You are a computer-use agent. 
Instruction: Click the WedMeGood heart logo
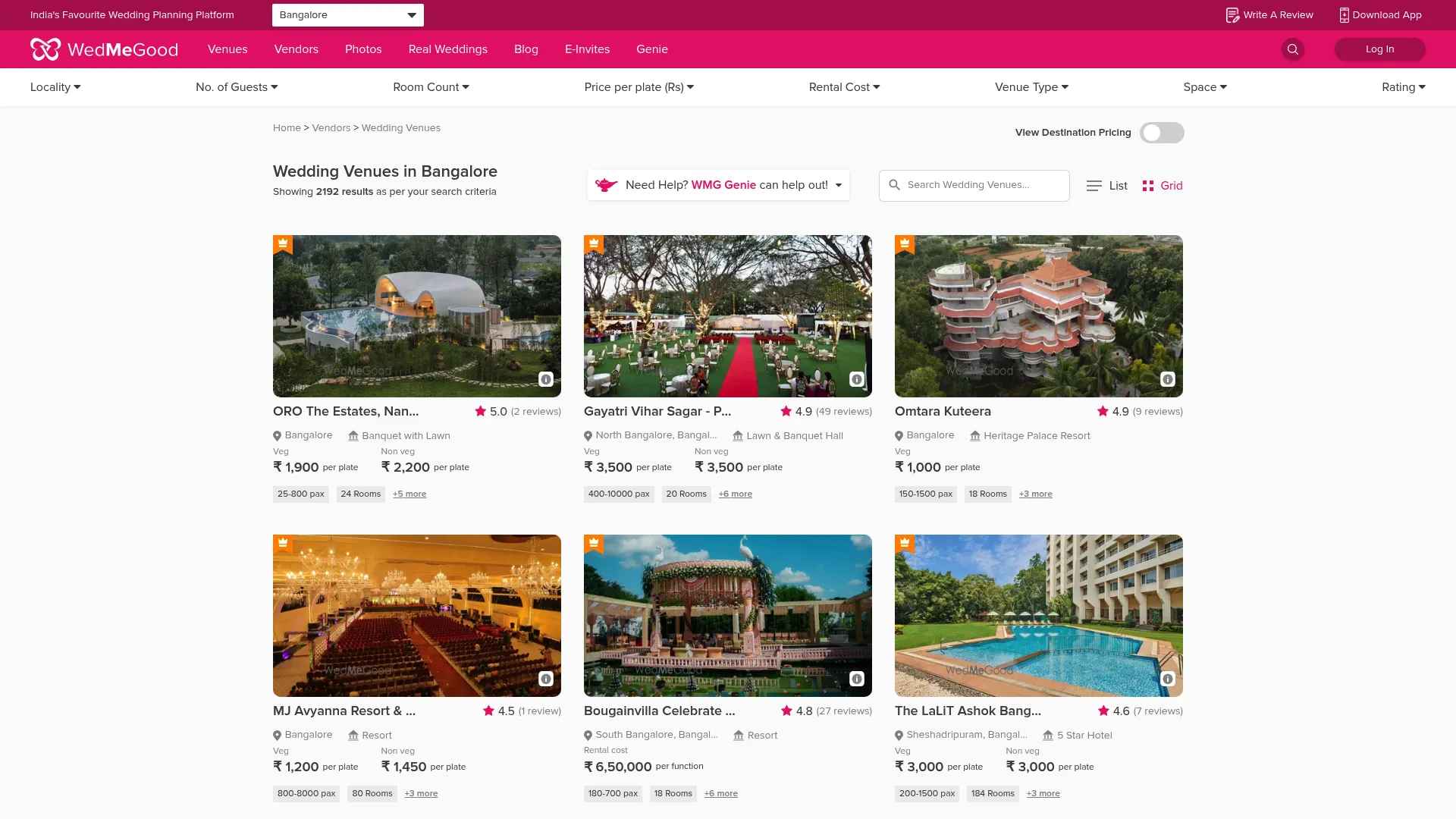pos(45,49)
